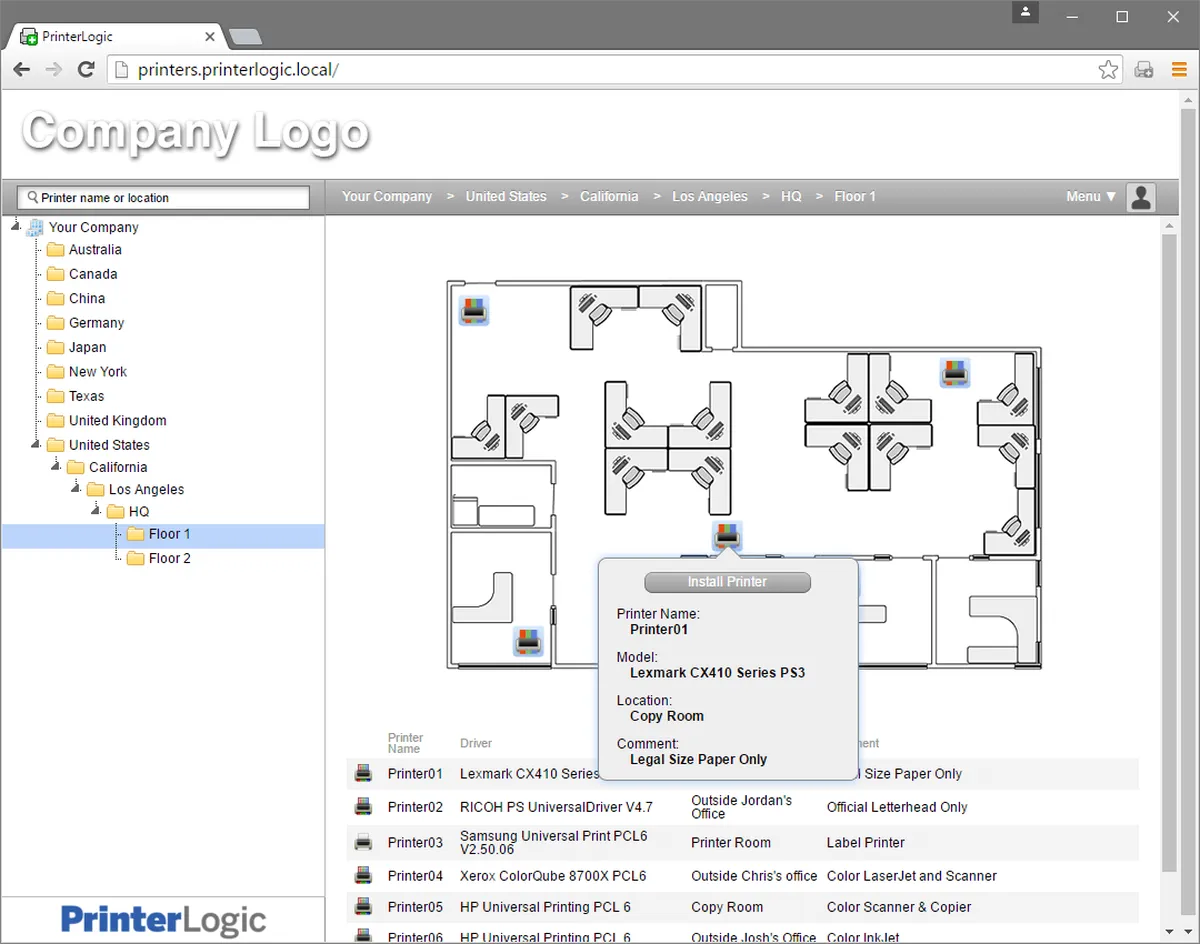Collapse the California tree branch
Image resolution: width=1200 pixels, height=944 pixels.
pyautogui.click(x=55, y=467)
